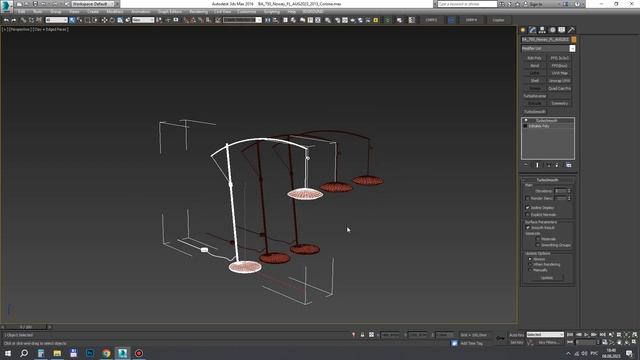640x360 pixels.
Task: Click the Update button in TurboSmooth
Action: coord(547,278)
